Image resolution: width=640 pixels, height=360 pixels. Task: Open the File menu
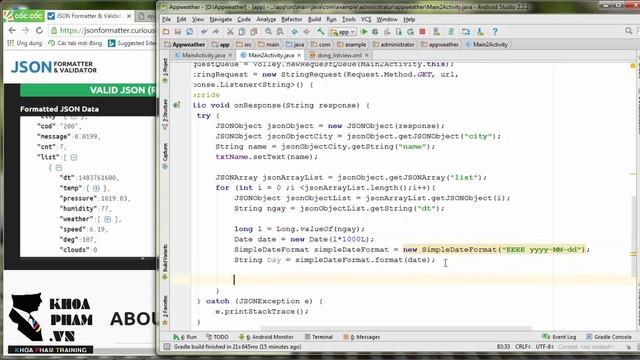[x=167, y=19]
